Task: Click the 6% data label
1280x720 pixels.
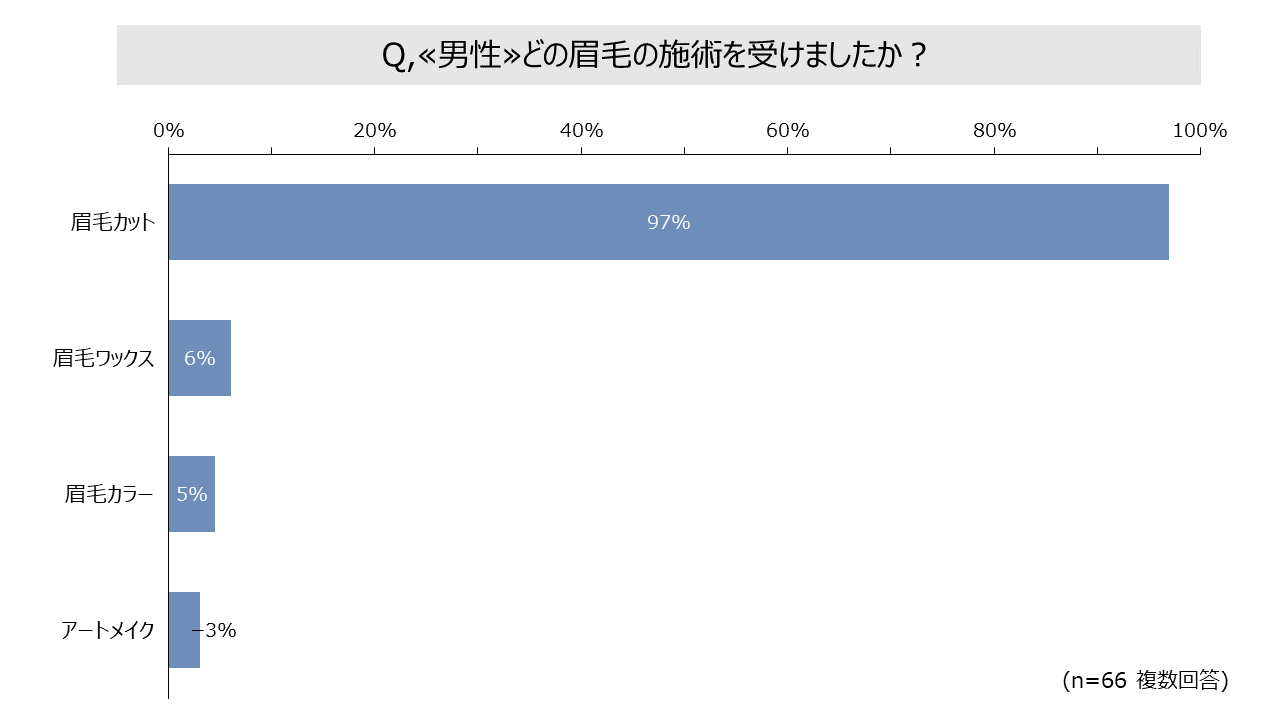Action: pos(200,358)
